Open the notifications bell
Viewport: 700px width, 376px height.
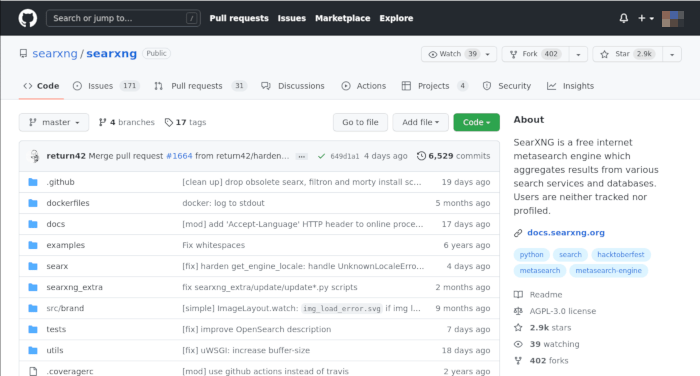(x=624, y=18)
